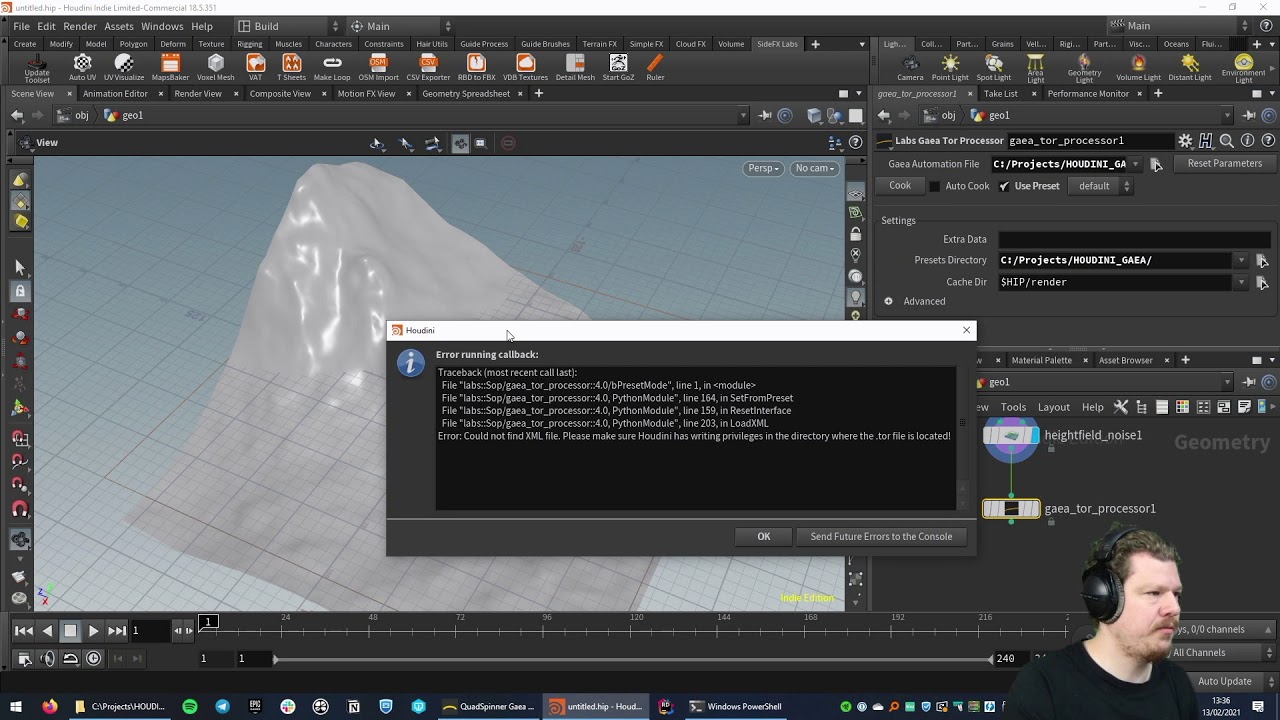Open the Cache Dir path dropdown

[x=1241, y=282]
